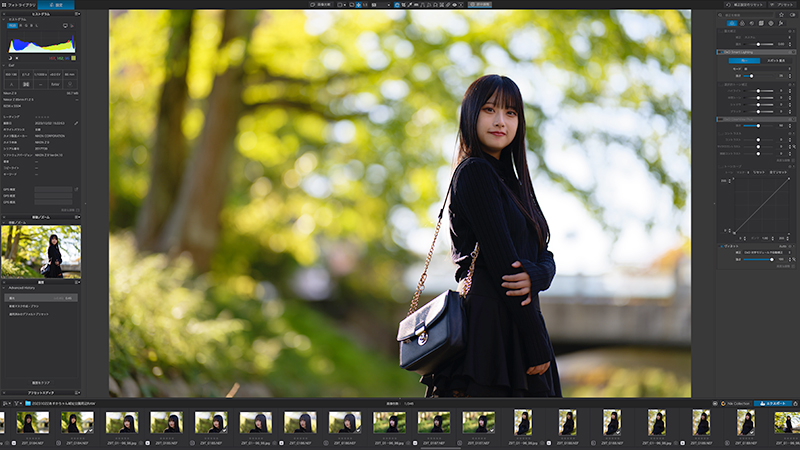Collapse the left panel with edge arrow
The height and width of the screenshot is (450, 800).
pyautogui.click(x=85, y=204)
